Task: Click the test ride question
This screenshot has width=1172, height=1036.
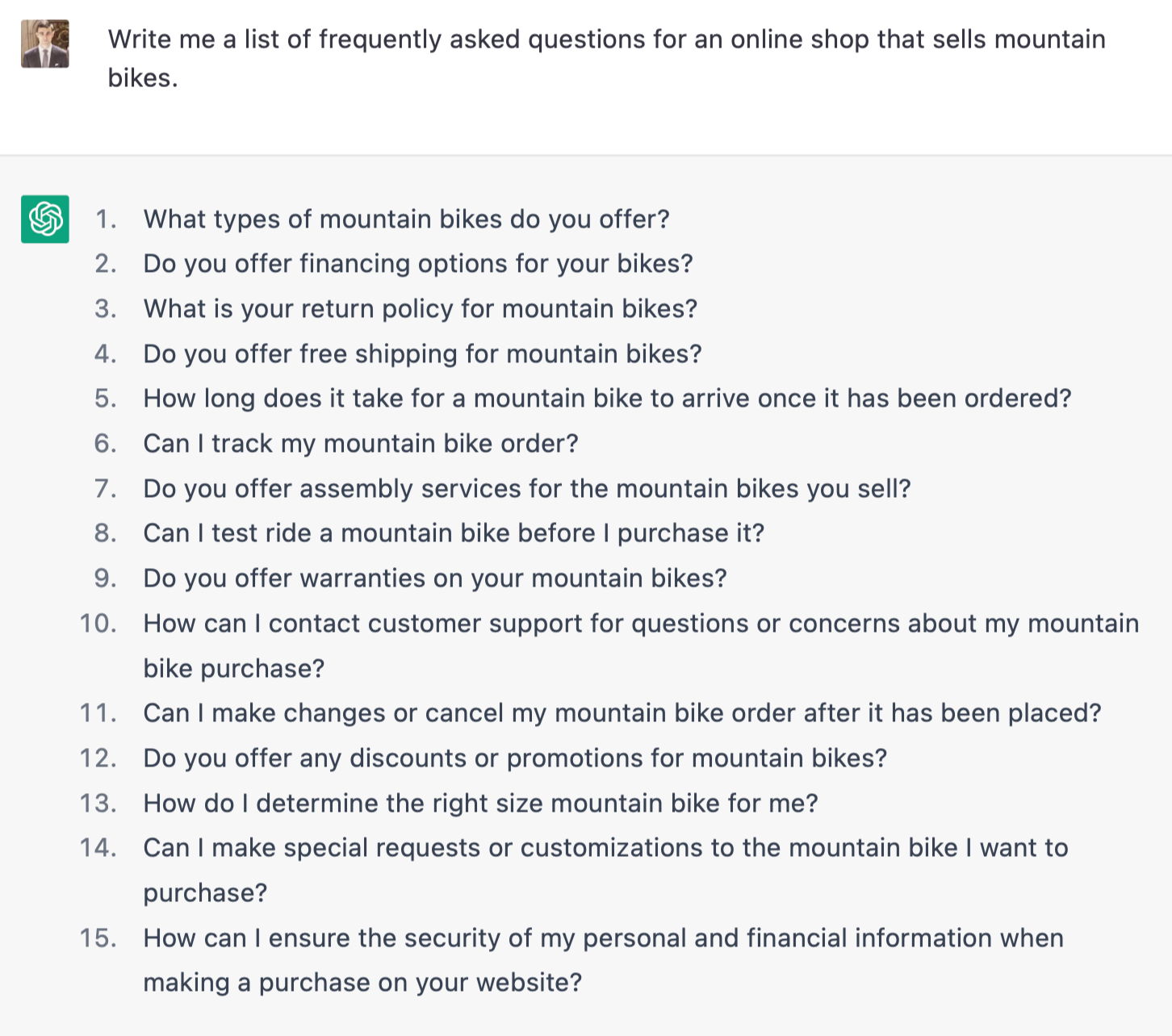Action: click(x=453, y=533)
